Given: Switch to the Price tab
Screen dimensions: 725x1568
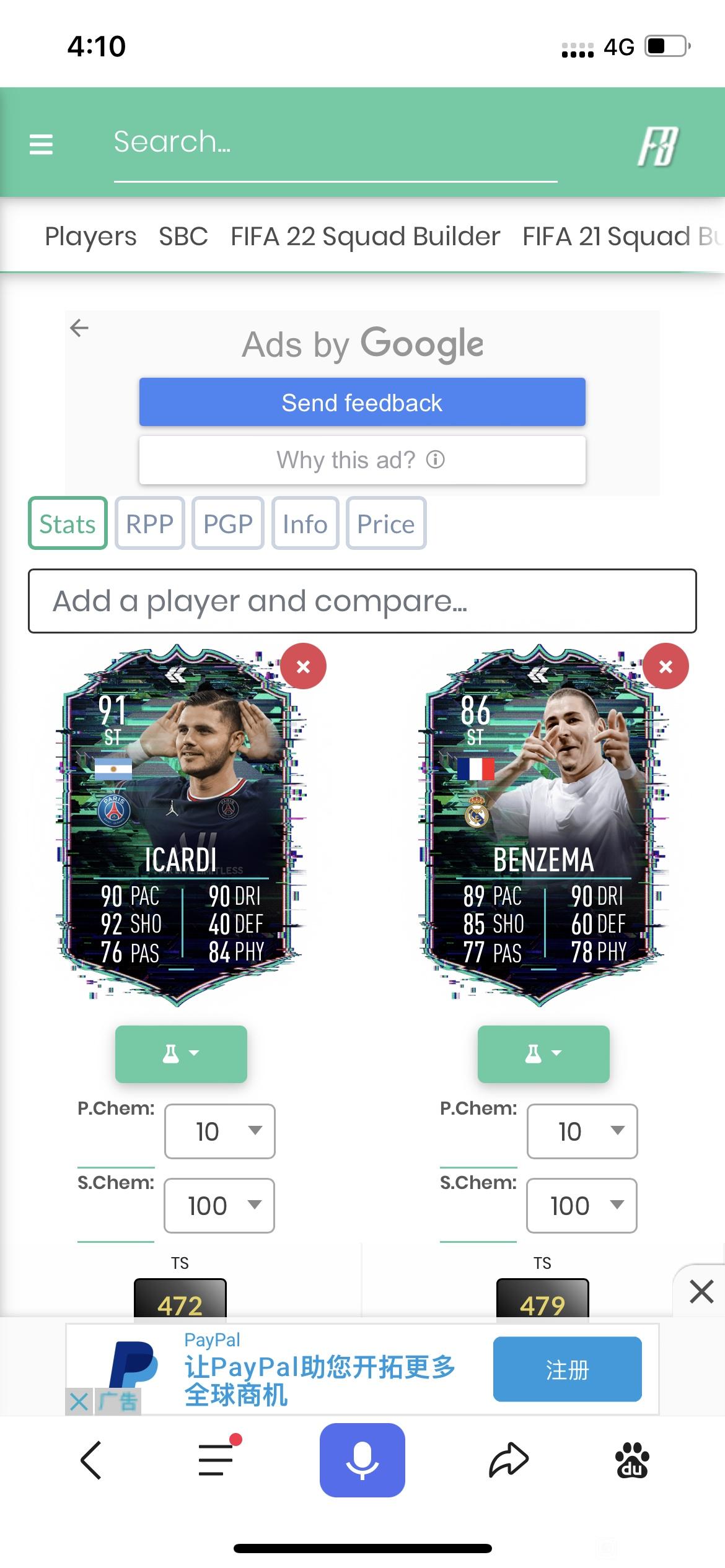Looking at the screenshot, I should 386,523.
